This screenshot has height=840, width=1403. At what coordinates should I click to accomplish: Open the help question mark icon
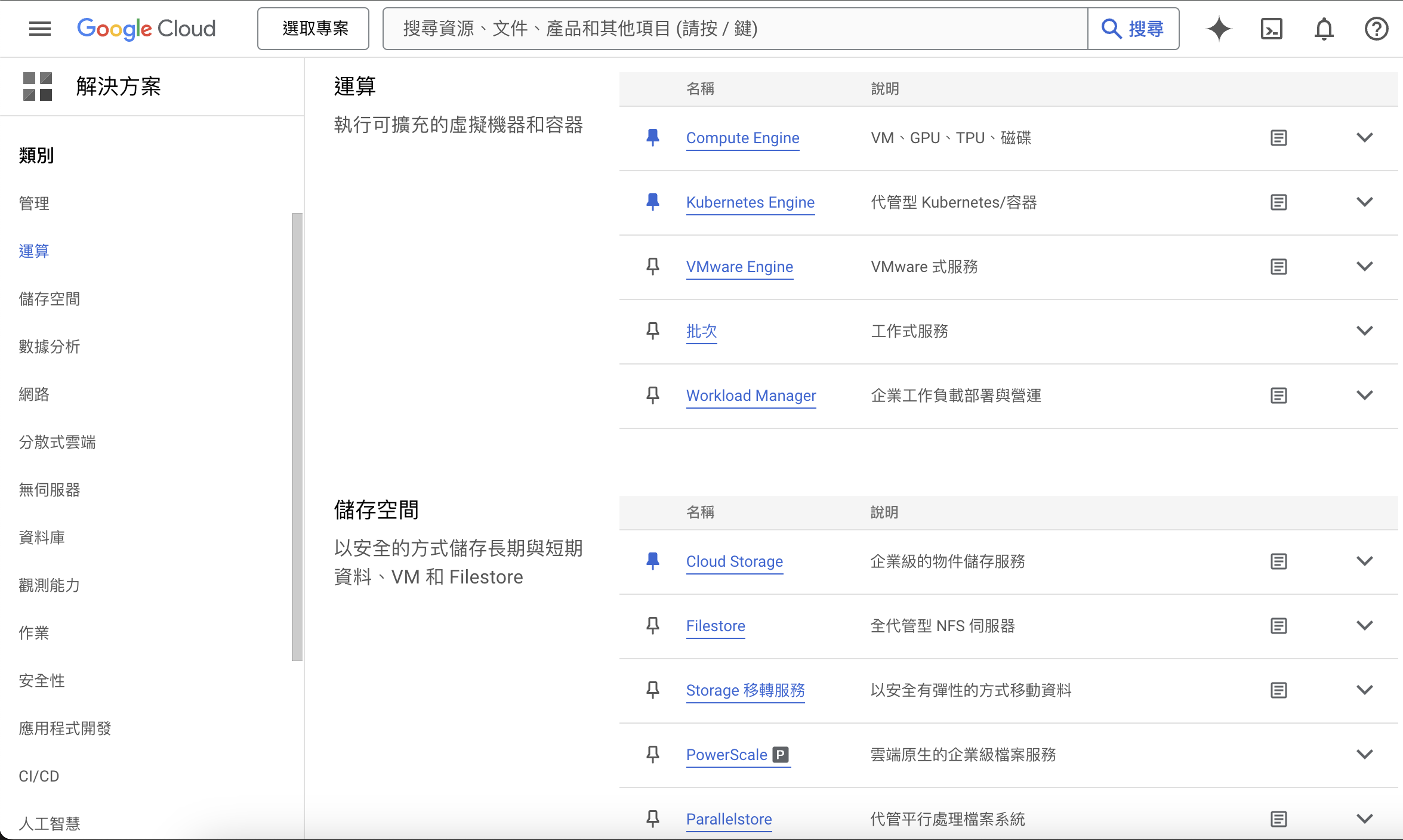[x=1377, y=29]
